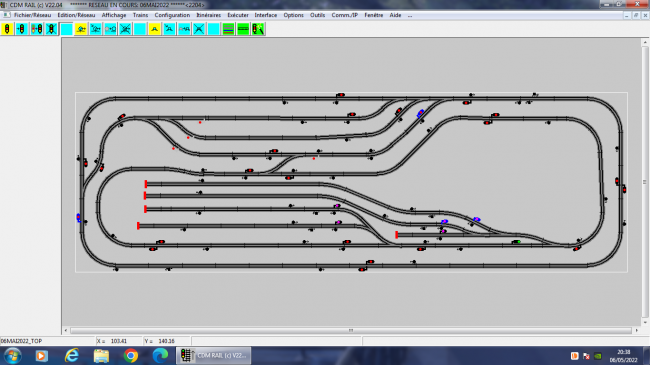Click the add signal tool with arrow

tap(22, 29)
